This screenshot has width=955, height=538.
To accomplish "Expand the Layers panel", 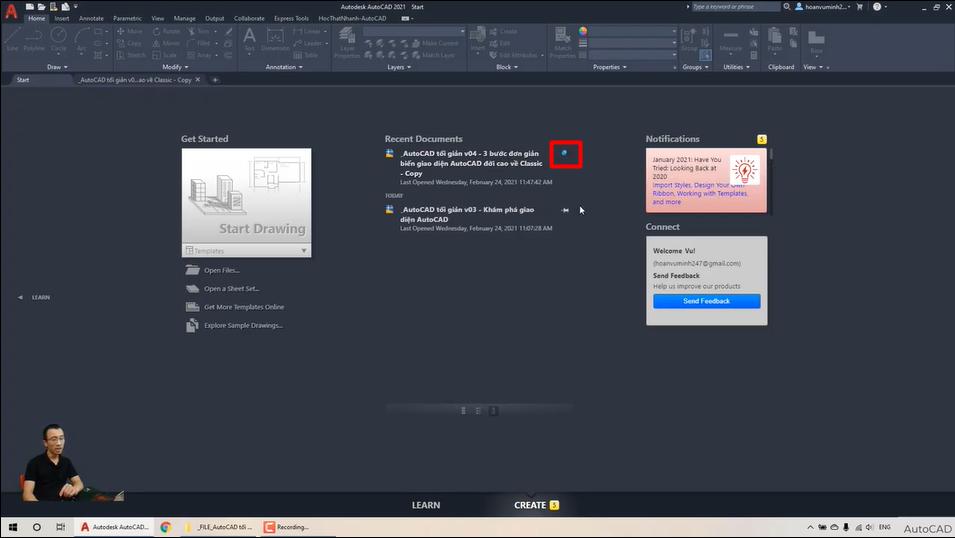I will pyautogui.click(x=399, y=67).
